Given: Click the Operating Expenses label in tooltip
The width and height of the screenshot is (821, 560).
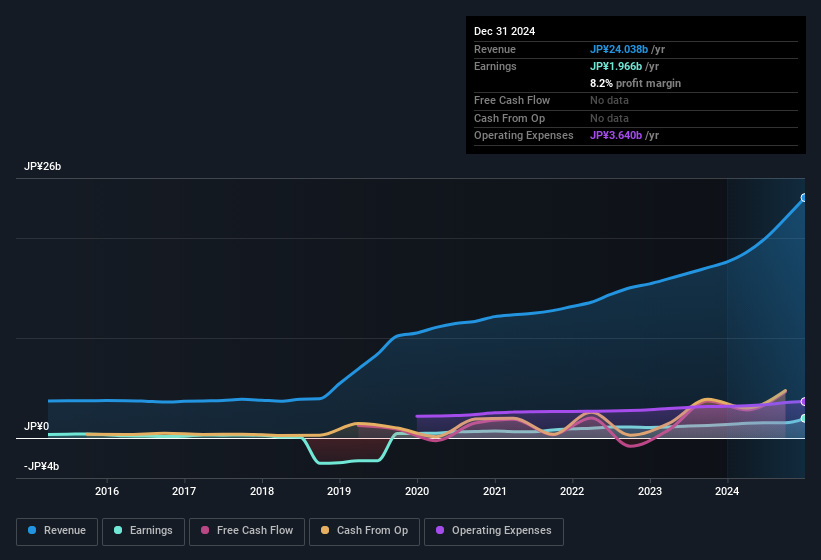Looking at the screenshot, I should pos(524,136).
